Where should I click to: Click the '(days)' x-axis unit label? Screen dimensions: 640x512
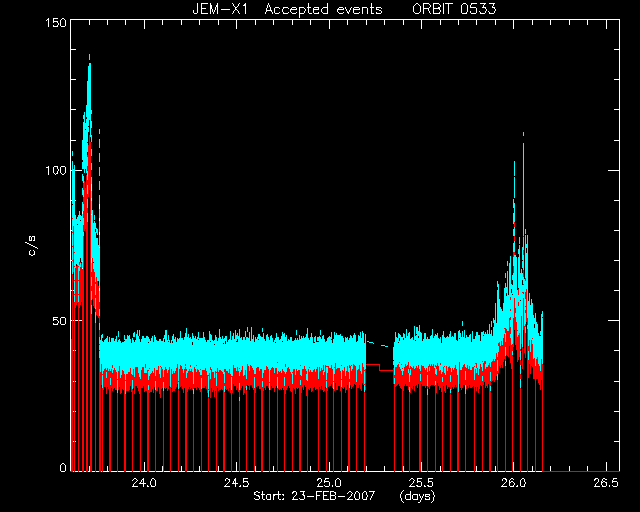tap(418, 496)
